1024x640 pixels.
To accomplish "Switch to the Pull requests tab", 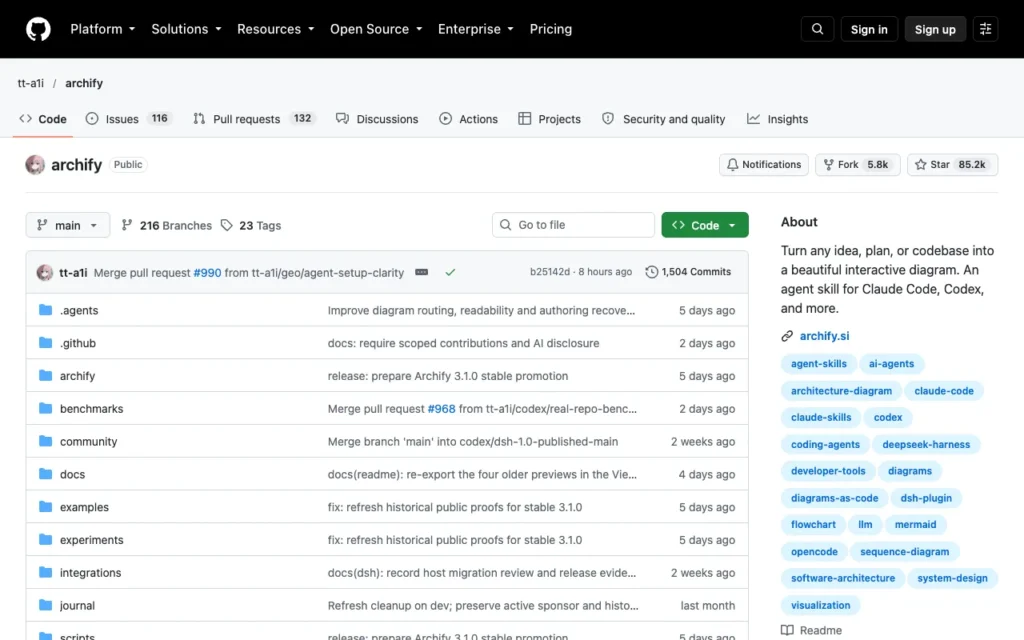I will (x=254, y=119).
